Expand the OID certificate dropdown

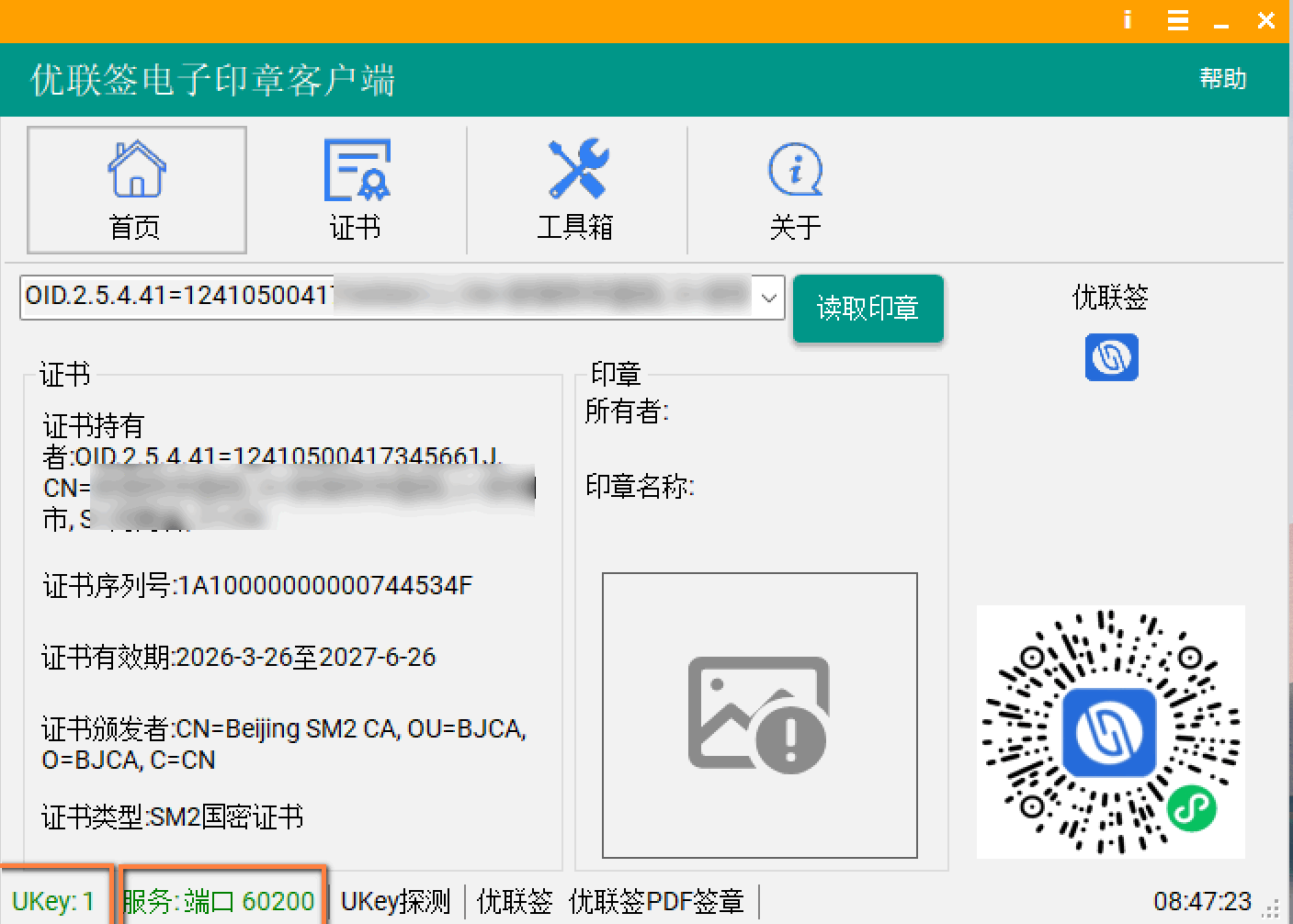point(769,297)
